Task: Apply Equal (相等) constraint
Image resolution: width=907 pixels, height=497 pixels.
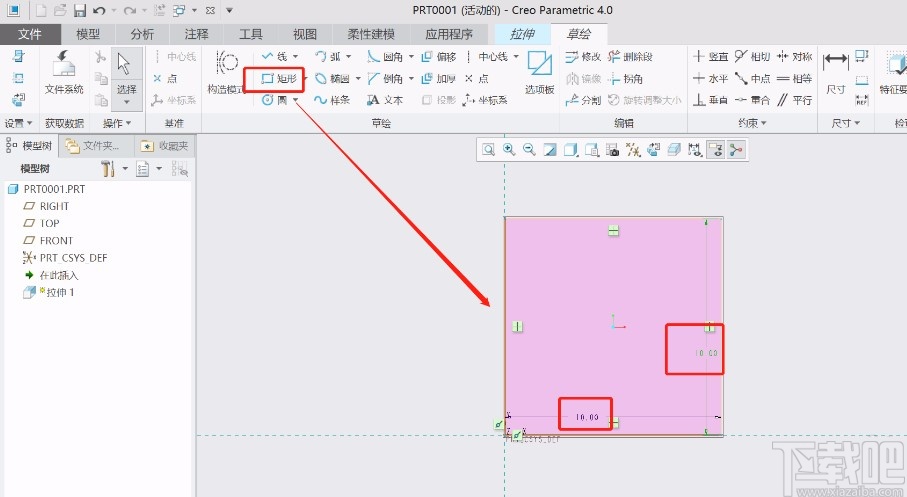Action: pyautogui.click(x=795, y=79)
